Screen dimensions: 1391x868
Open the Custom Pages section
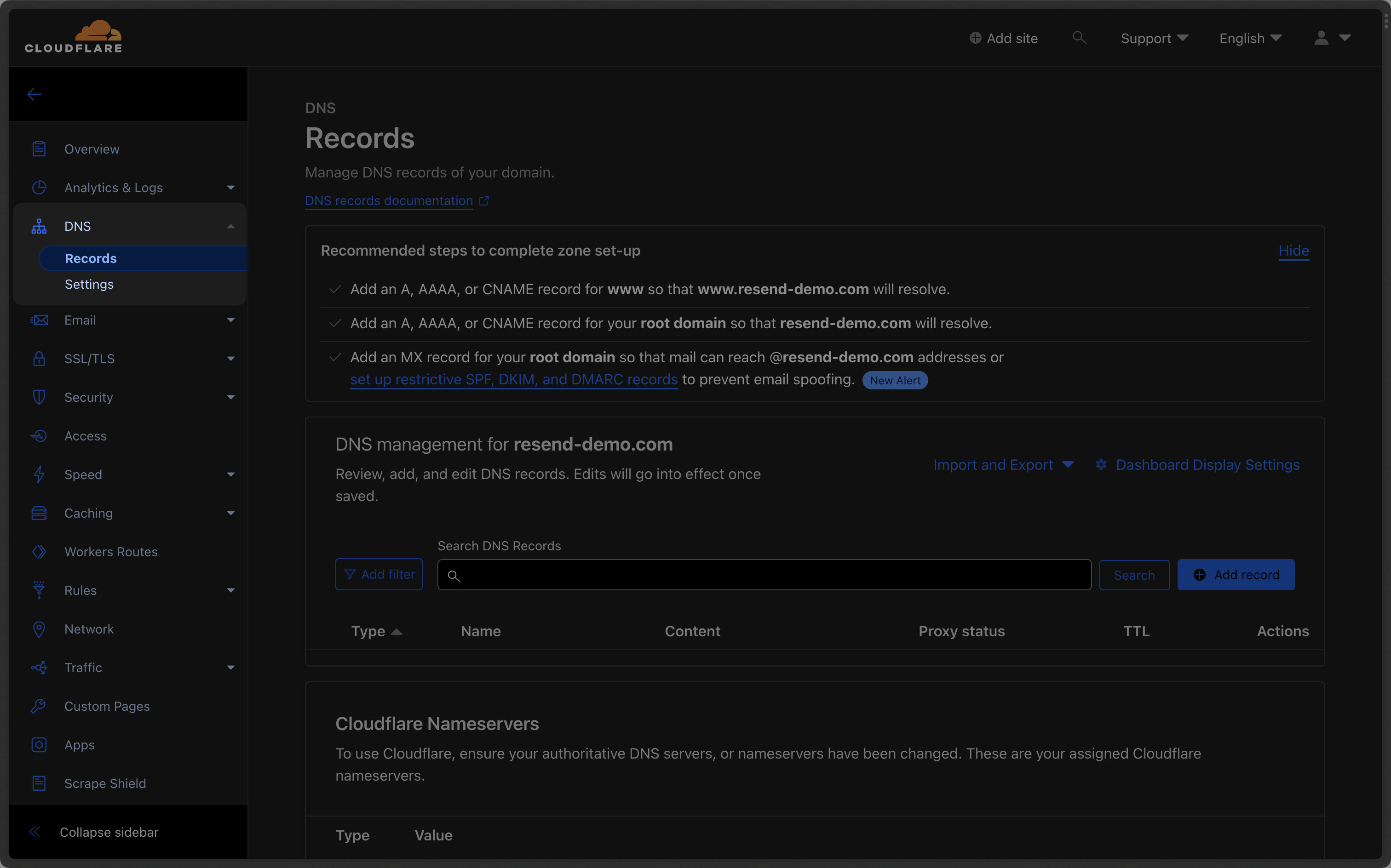pyautogui.click(x=107, y=706)
